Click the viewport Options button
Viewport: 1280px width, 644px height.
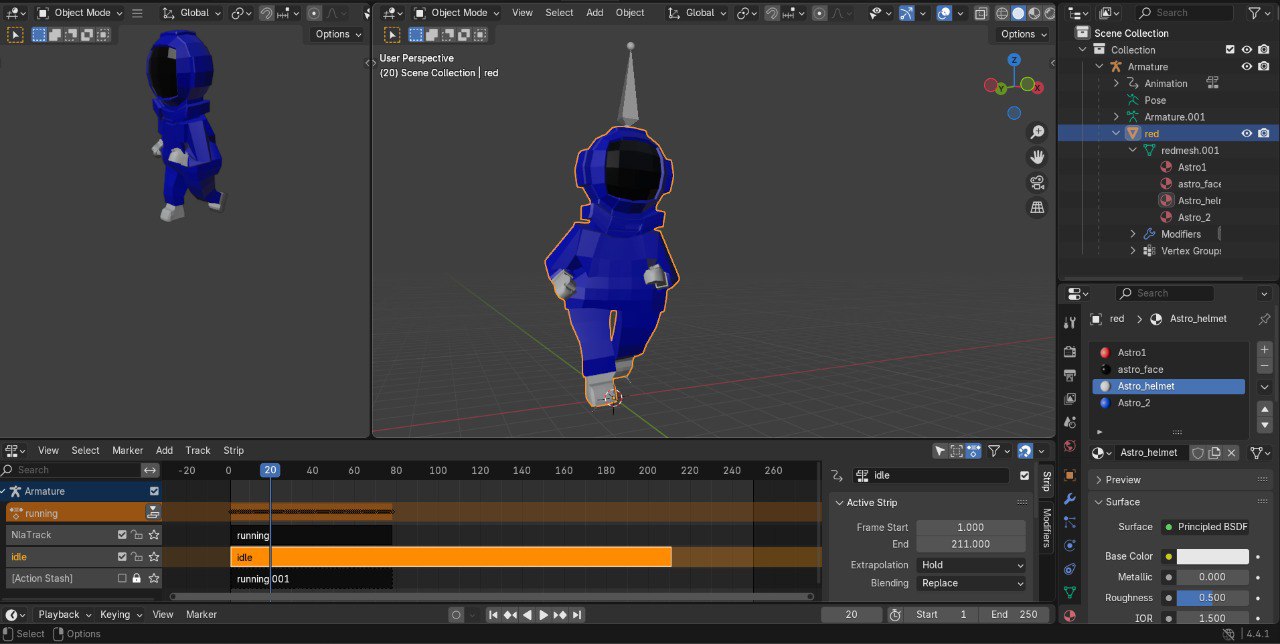click(1018, 34)
